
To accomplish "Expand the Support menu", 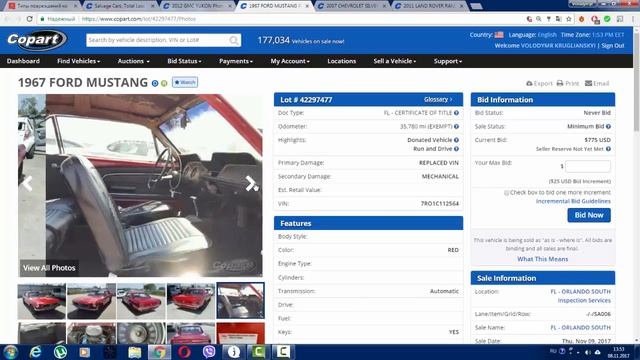I will point(448,61).
